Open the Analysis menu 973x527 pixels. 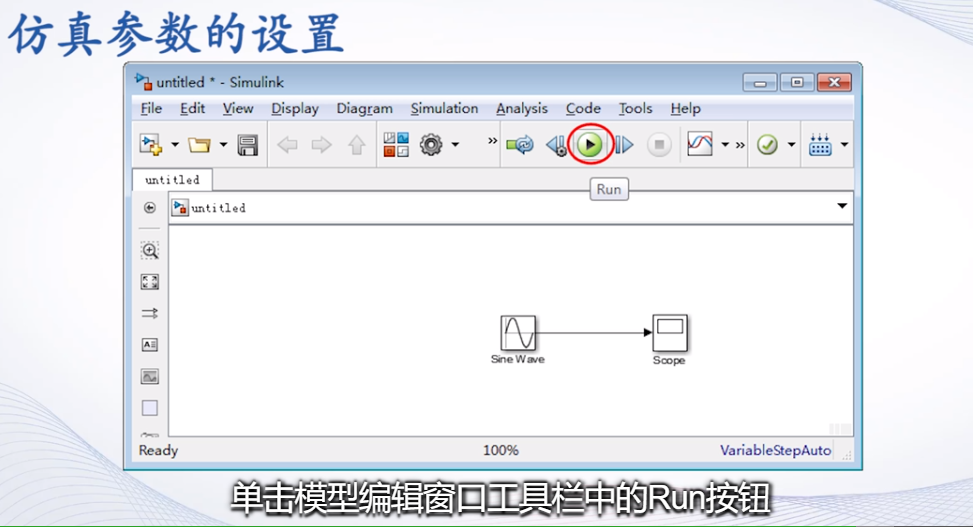coord(522,109)
